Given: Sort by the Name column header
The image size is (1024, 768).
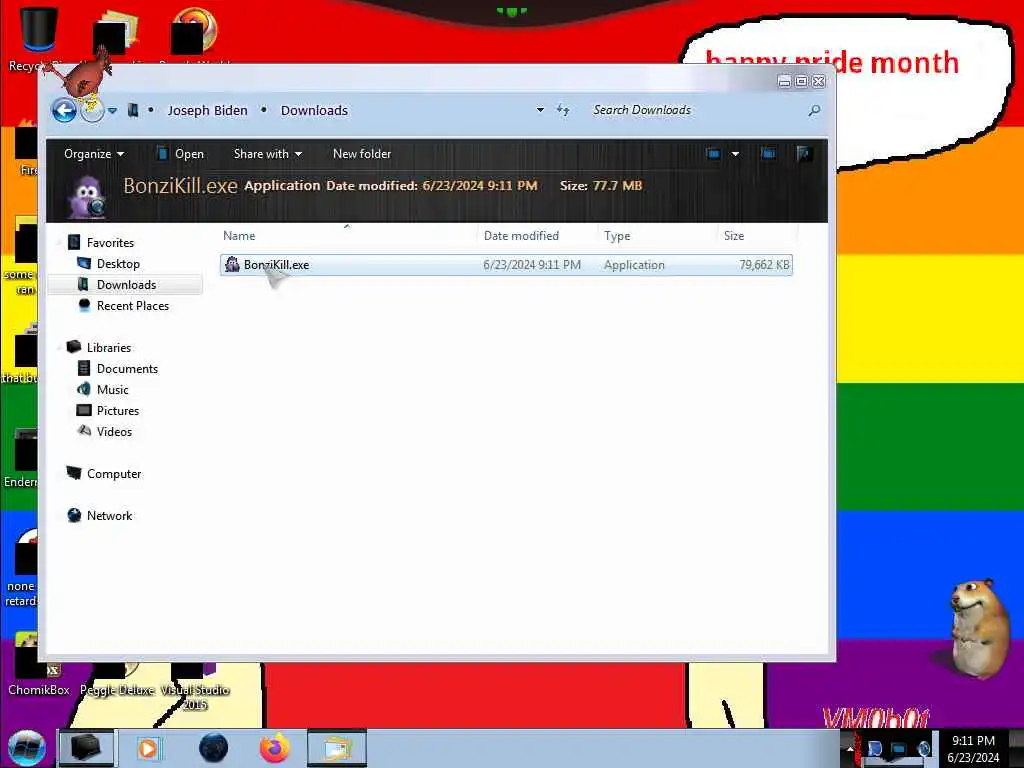Looking at the screenshot, I should click(x=239, y=236).
